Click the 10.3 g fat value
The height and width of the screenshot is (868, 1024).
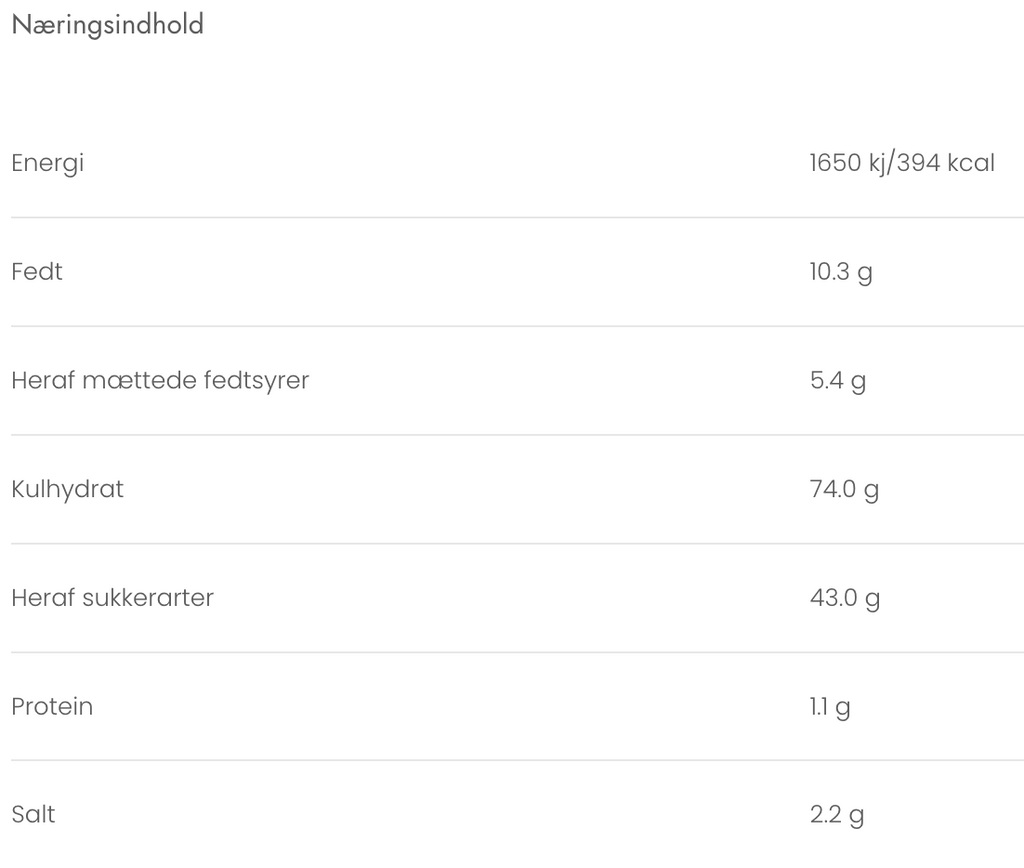coord(841,272)
